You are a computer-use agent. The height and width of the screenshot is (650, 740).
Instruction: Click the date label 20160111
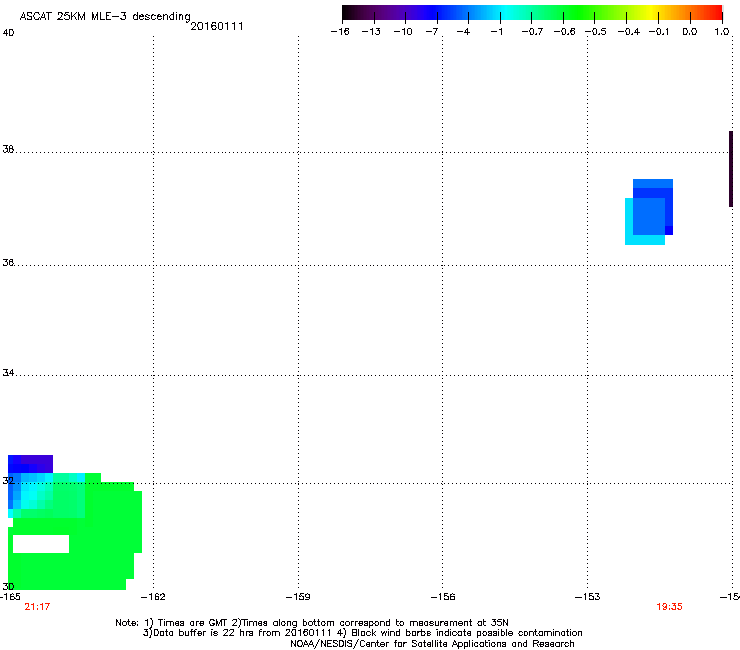217,26
